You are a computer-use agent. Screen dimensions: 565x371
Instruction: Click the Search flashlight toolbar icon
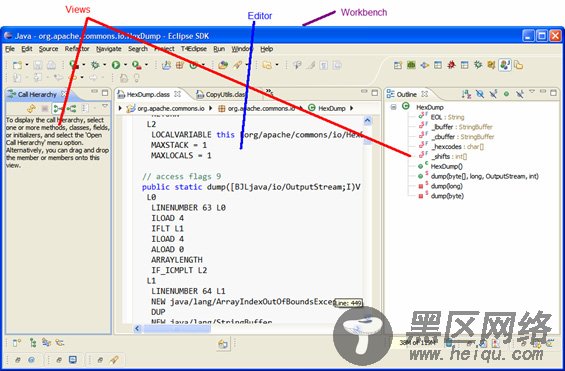coord(237,65)
